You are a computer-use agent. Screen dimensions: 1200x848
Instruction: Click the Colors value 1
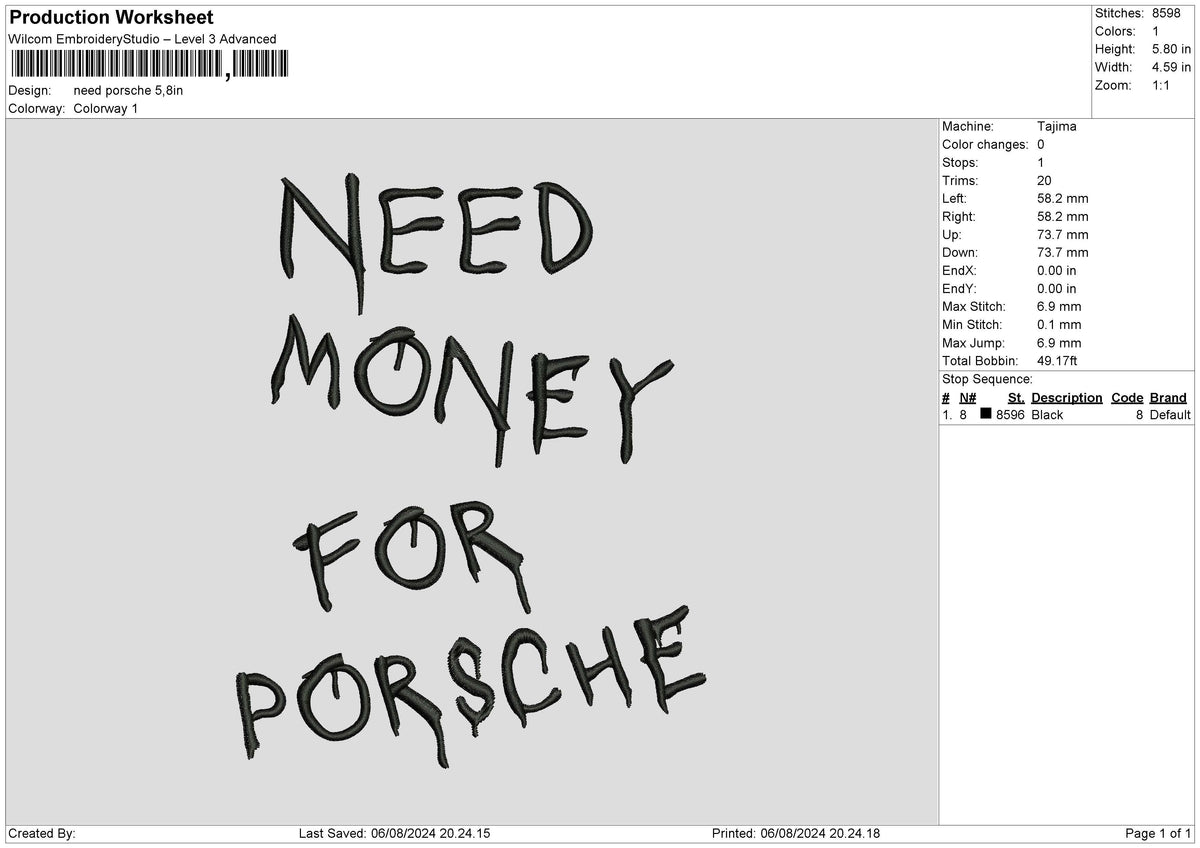[x=1156, y=31]
